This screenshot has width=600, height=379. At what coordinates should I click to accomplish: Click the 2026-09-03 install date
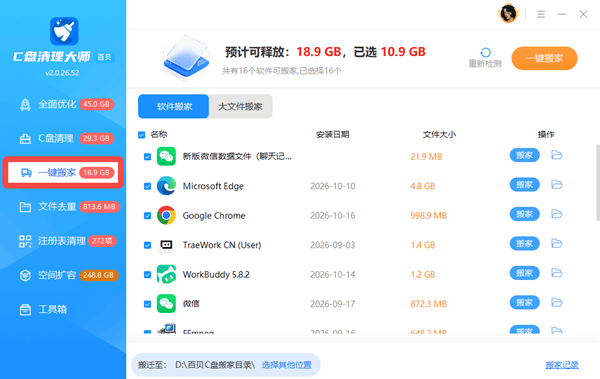(333, 245)
